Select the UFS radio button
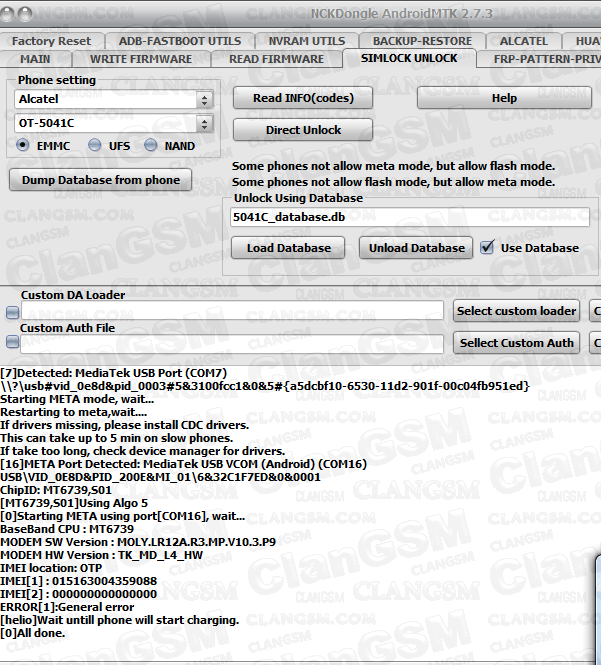The width and height of the screenshot is (601, 665). pyautogui.click(x=95, y=145)
